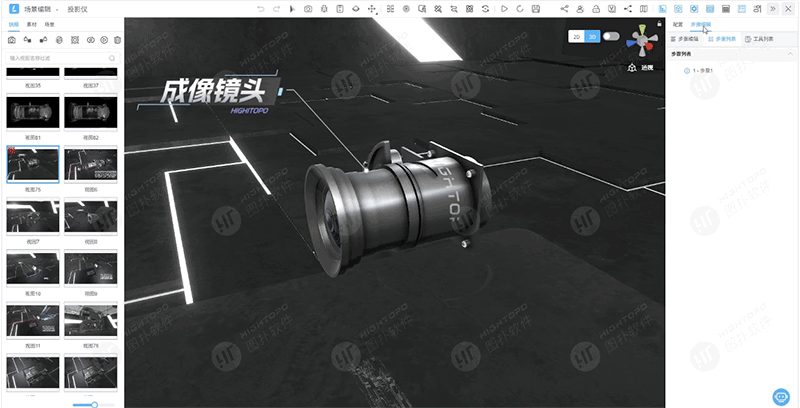Screen dimensions: 800x408
Task: Select thumbnail 视图10
Action: 33,268
